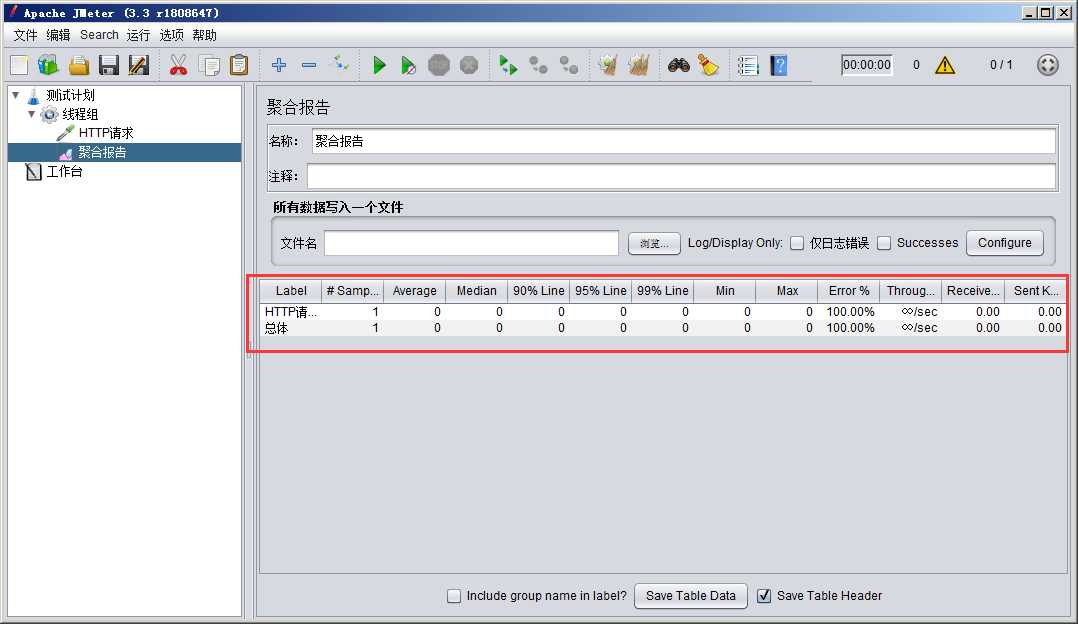Toggle the 仅日志错误 checkbox
The image size is (1078, 624).
click(797, 243)
